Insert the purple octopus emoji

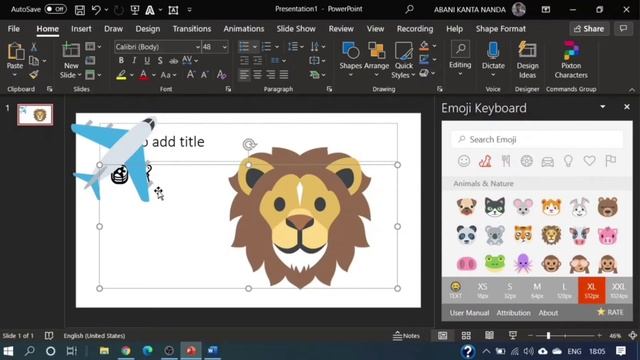click(x=523, y=263)
